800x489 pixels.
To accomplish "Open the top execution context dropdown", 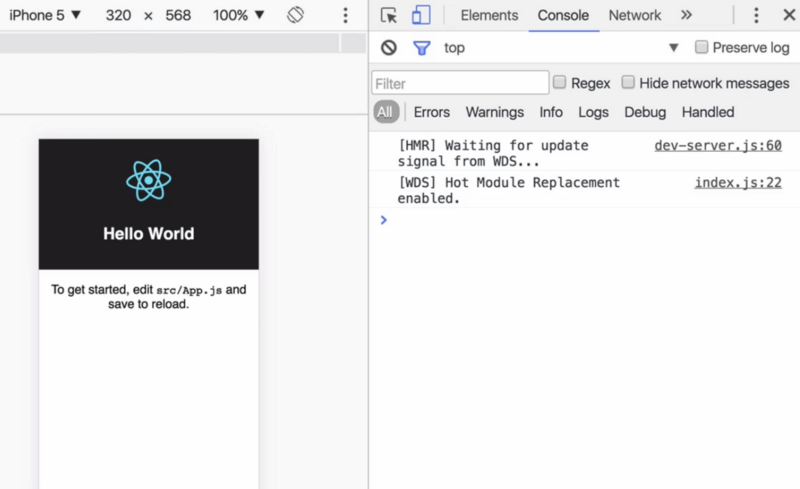I will click(x=561, y=47).
